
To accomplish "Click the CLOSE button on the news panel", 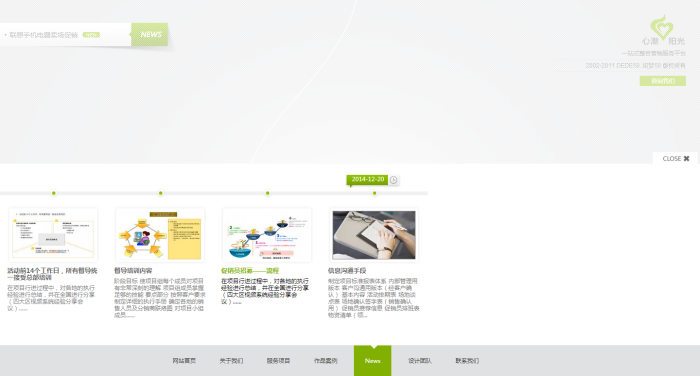I will [x=675, y=159].
